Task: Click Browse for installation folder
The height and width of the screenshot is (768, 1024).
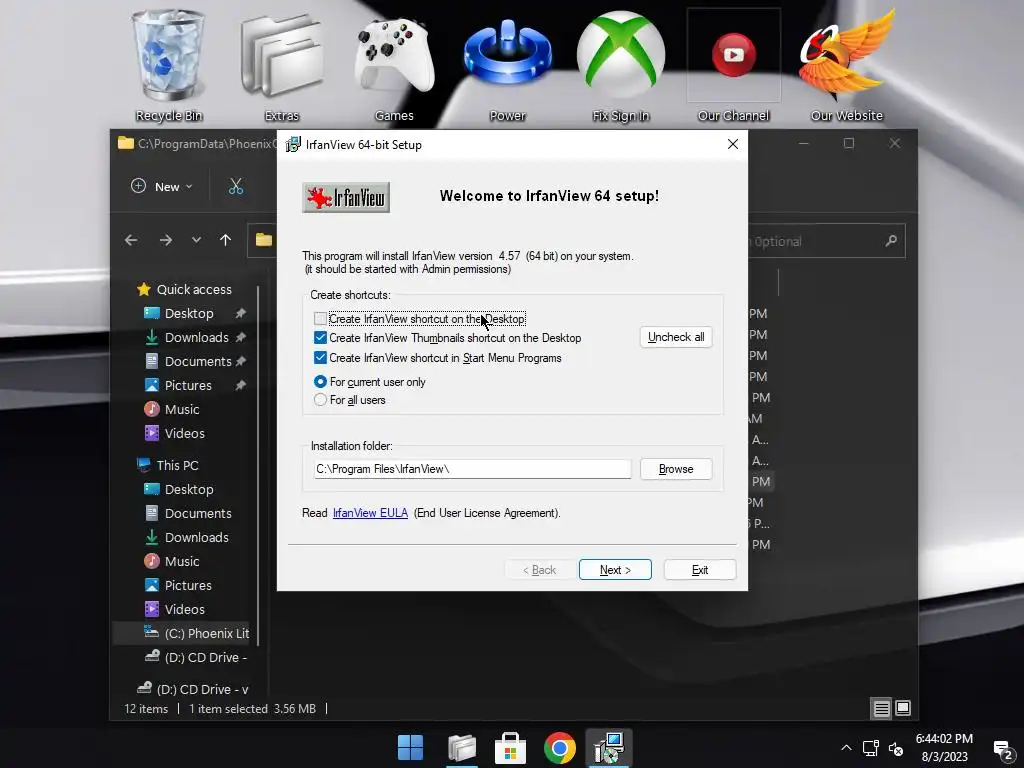Action: click(676, 469)
